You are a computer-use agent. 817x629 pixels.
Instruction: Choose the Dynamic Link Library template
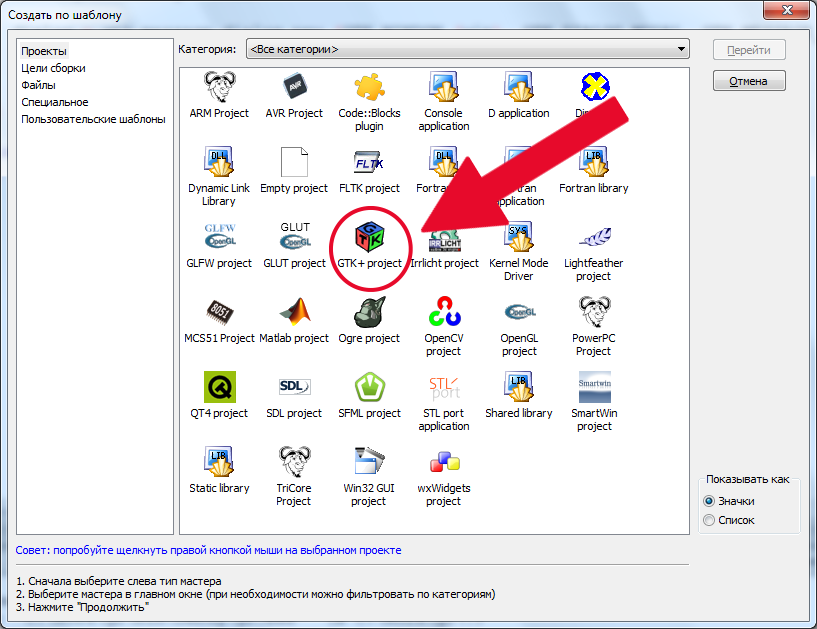pyautogui.click(x=219, y=177)
